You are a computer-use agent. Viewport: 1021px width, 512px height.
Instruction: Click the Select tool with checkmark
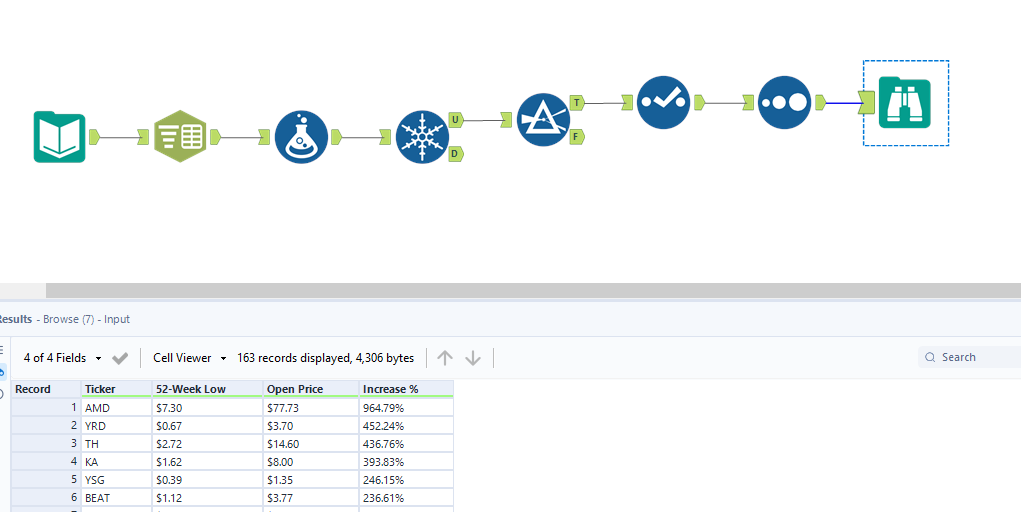pos(663,102)
